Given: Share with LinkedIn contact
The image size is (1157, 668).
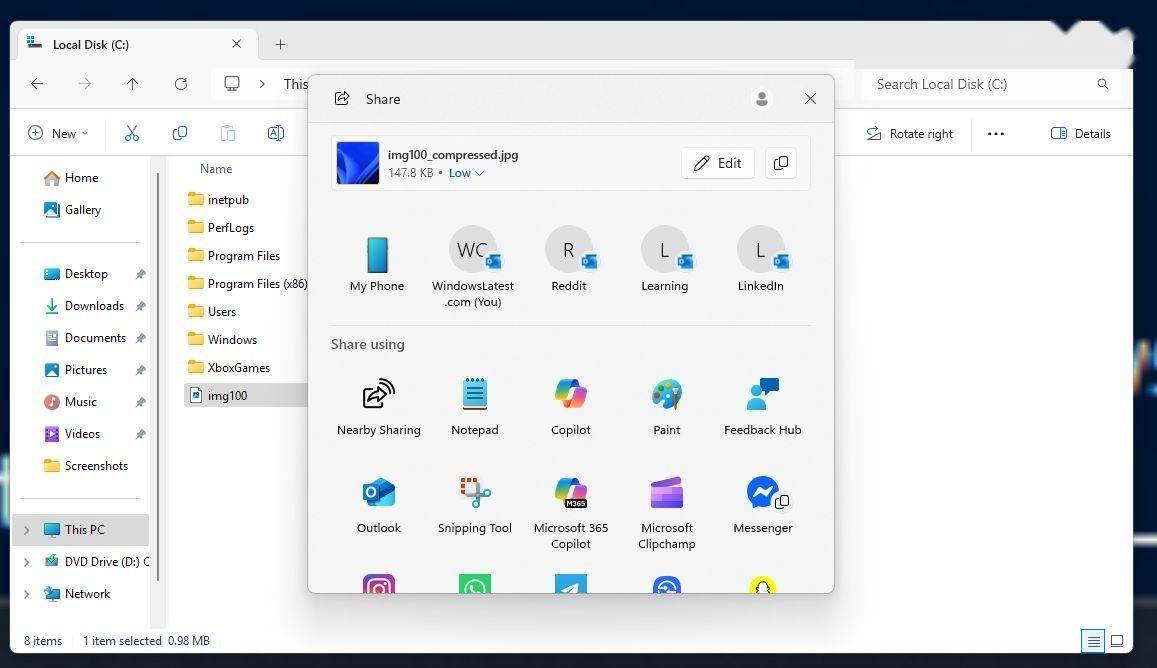Looking at the screenshot, I should click(x=761, y=259).
